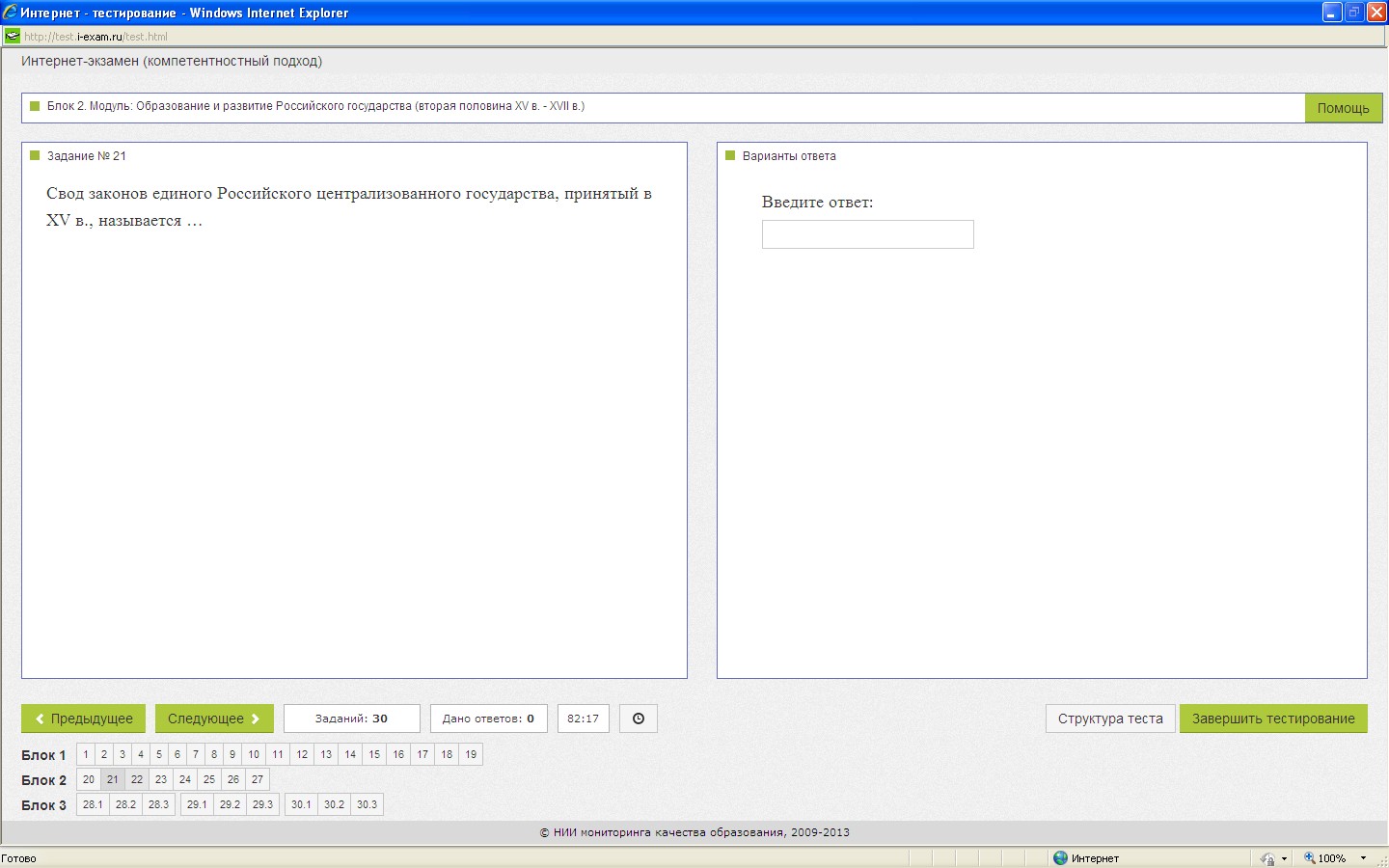Select current question 21 in Блок 2

pos(113,779)
